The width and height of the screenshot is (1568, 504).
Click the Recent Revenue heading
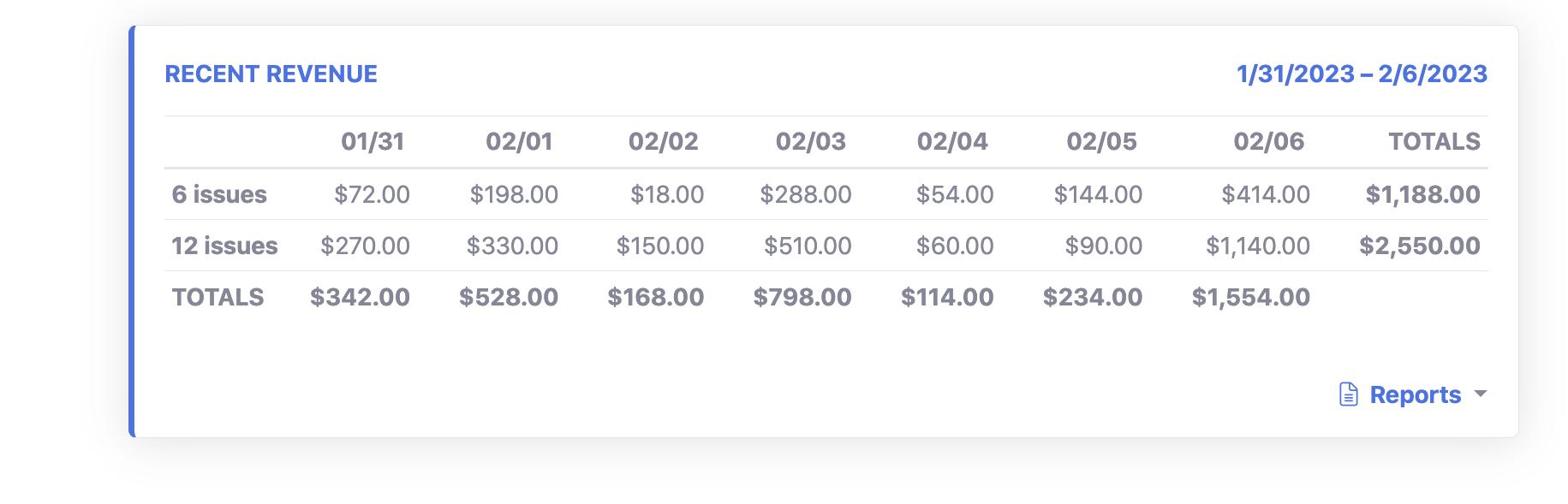pos(271,74)
